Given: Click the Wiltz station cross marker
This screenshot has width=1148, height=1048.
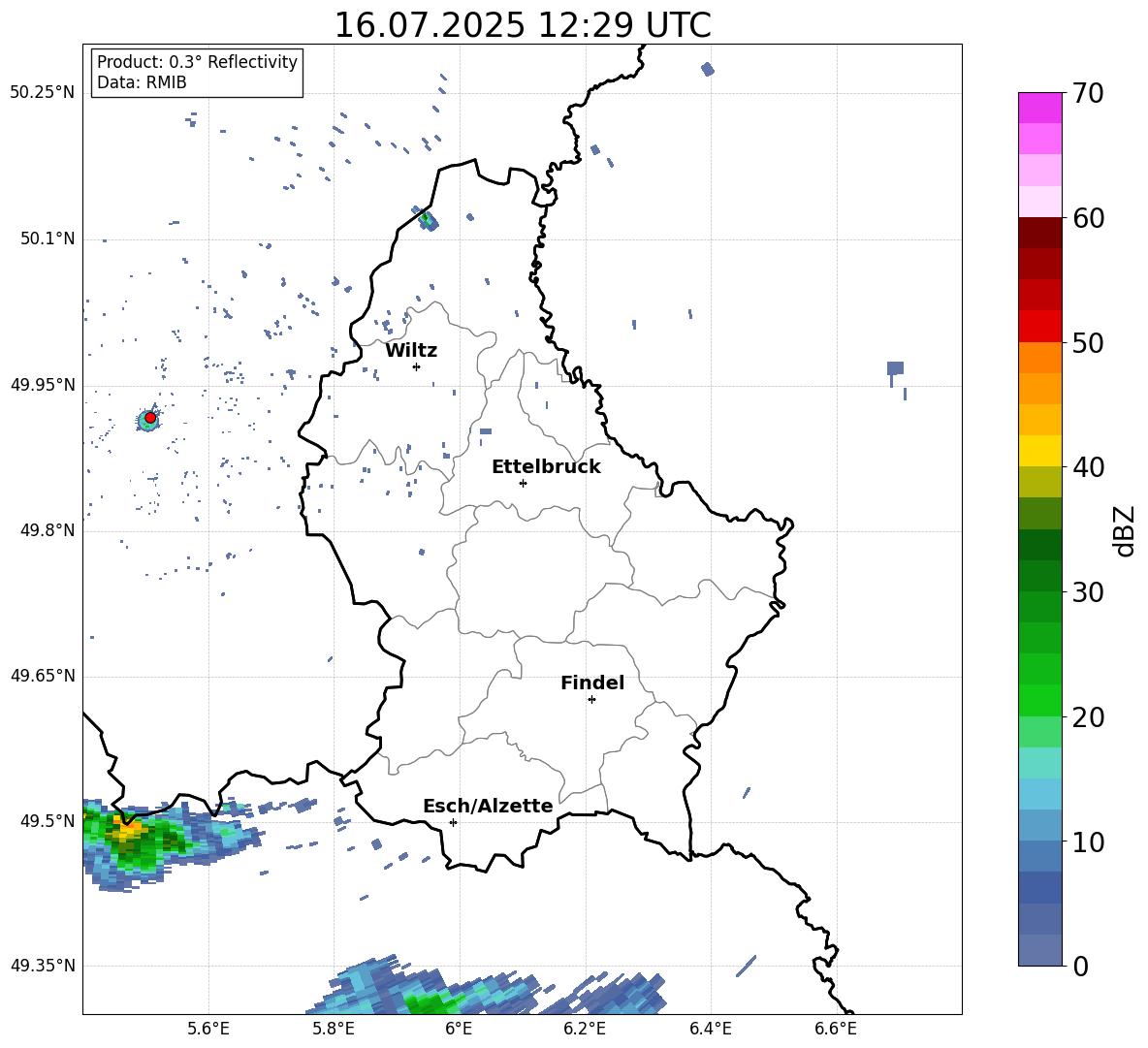Looking at the screenshot, I should tap(417, 366).
